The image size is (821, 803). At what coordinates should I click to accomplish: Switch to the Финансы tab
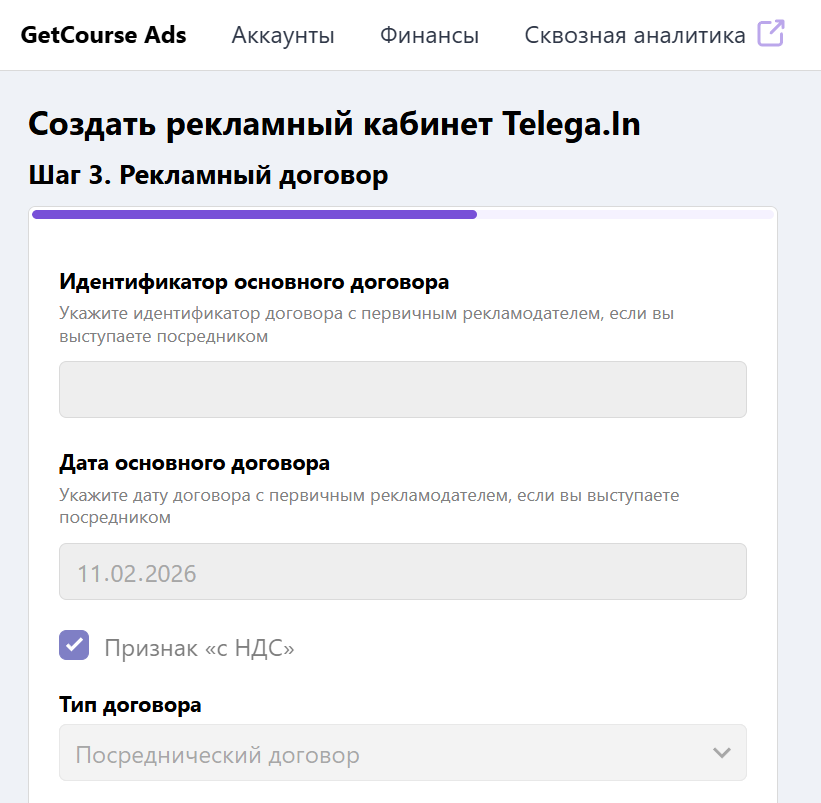(429, 34)
